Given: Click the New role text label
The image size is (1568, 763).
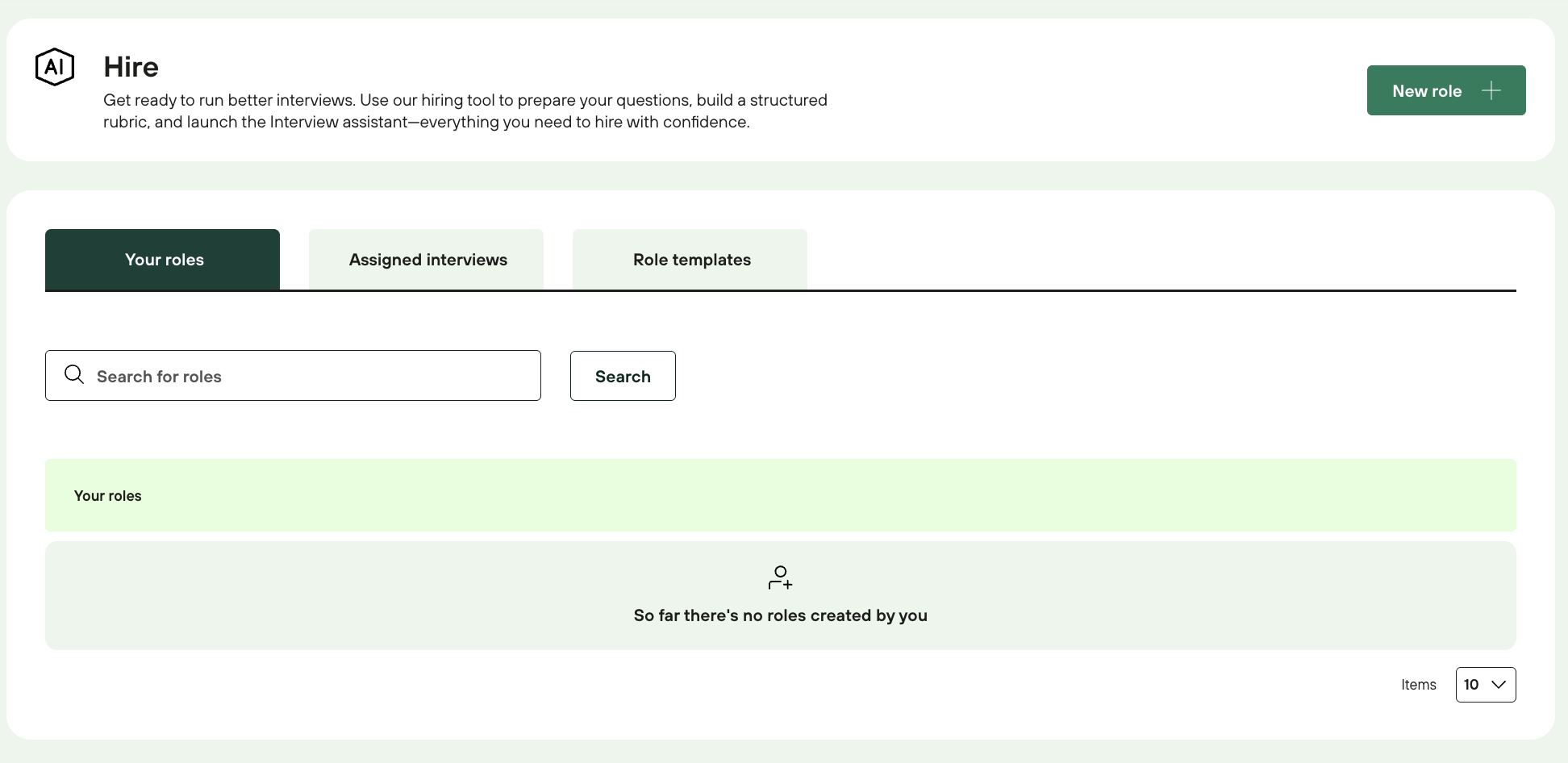Looking at the screenshot, I should [1427, 91].
